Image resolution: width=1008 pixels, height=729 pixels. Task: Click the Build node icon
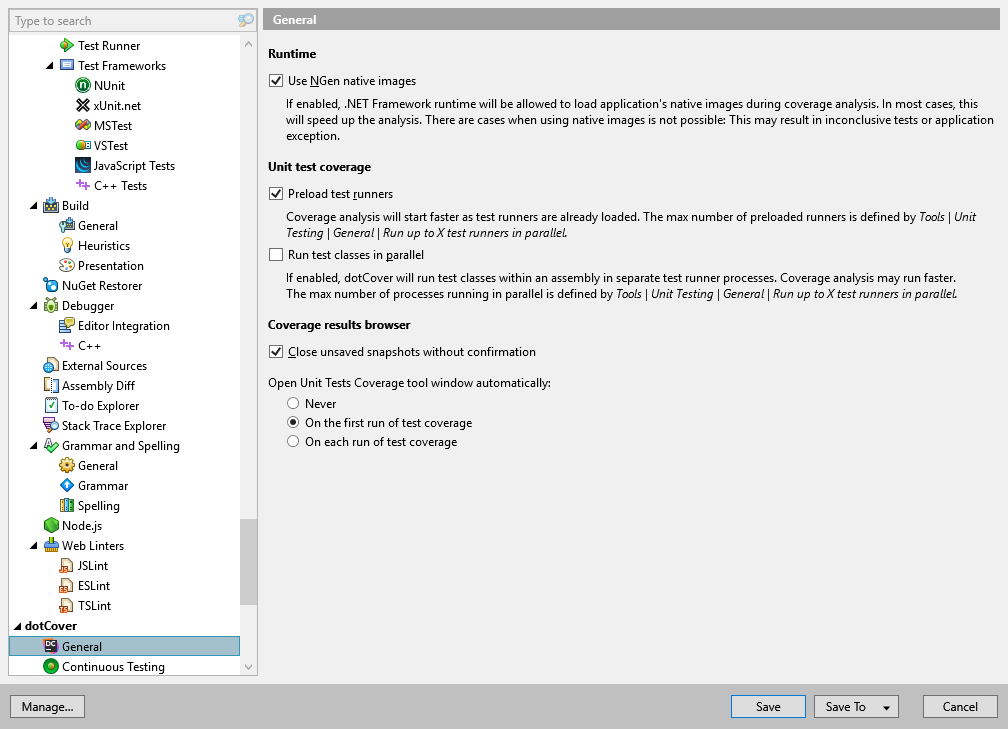point(51,206)
